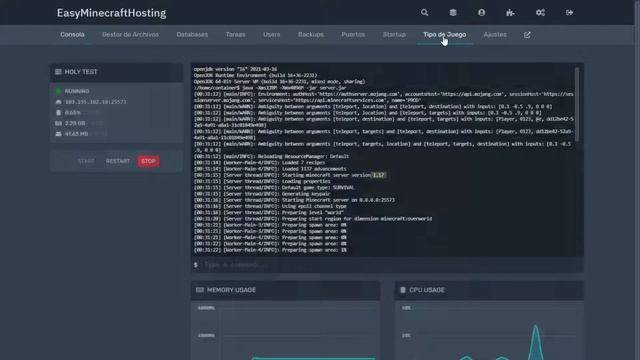Click the CPU USAGE panel header
The height and width of the screenshot is (360, 640).
(489, 290)
